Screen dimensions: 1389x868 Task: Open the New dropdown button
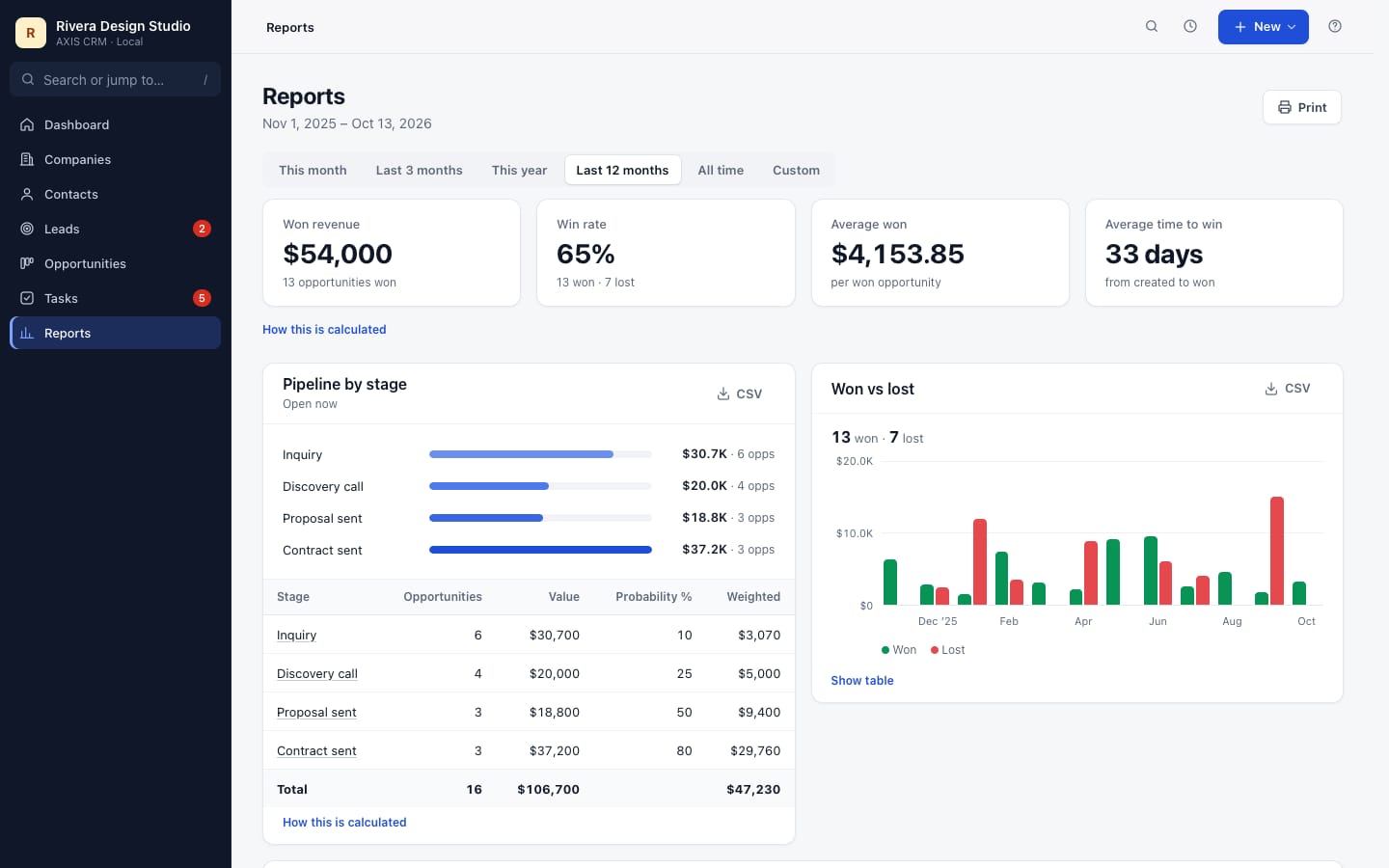1264,27
